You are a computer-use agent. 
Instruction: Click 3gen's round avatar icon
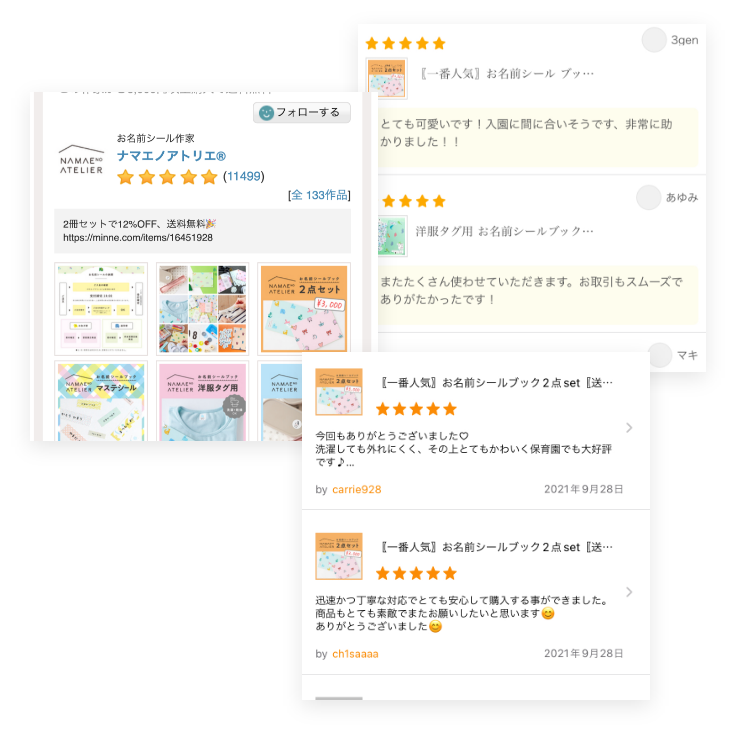point(654,40)
